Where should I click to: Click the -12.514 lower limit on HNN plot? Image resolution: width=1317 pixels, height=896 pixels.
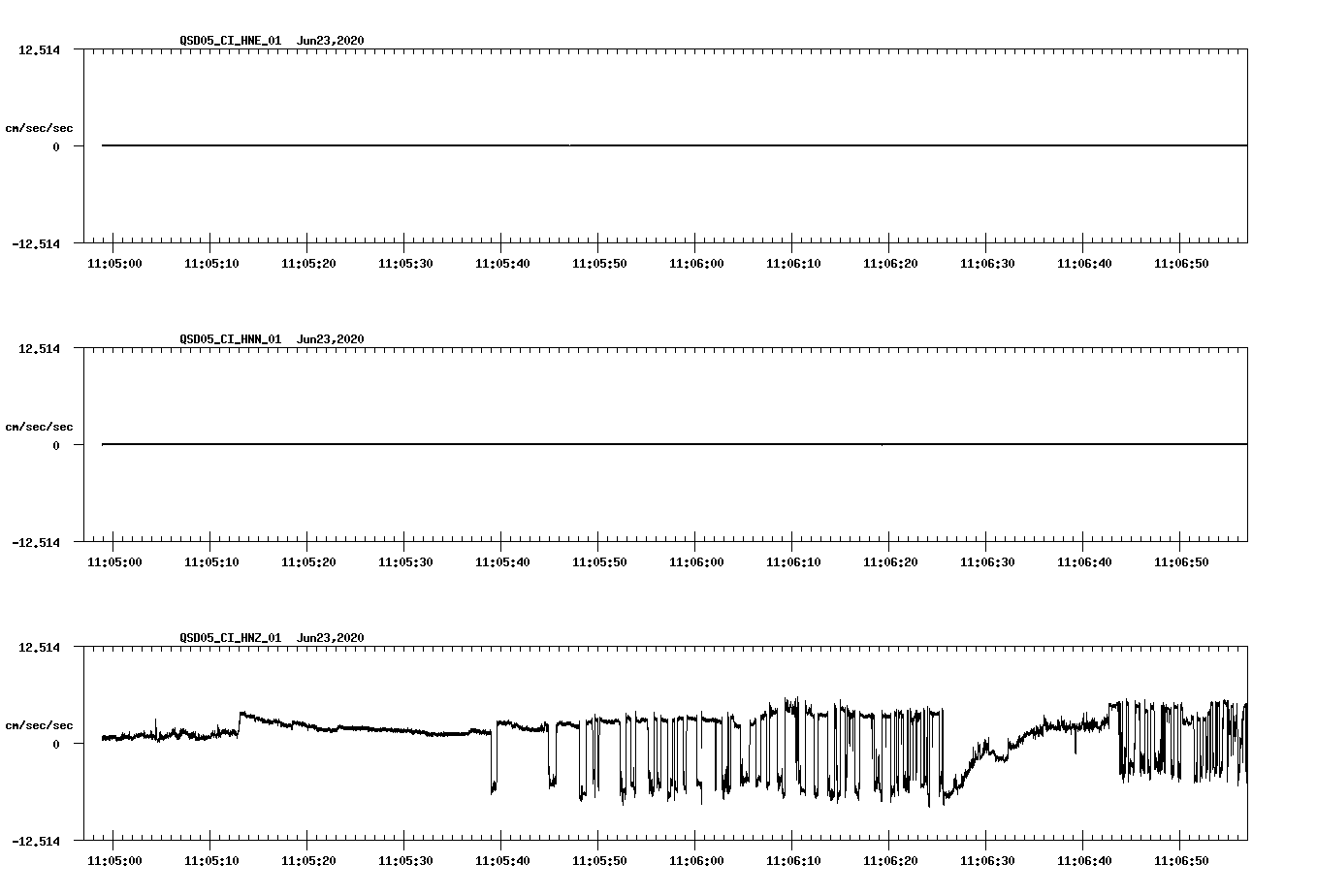36,542
